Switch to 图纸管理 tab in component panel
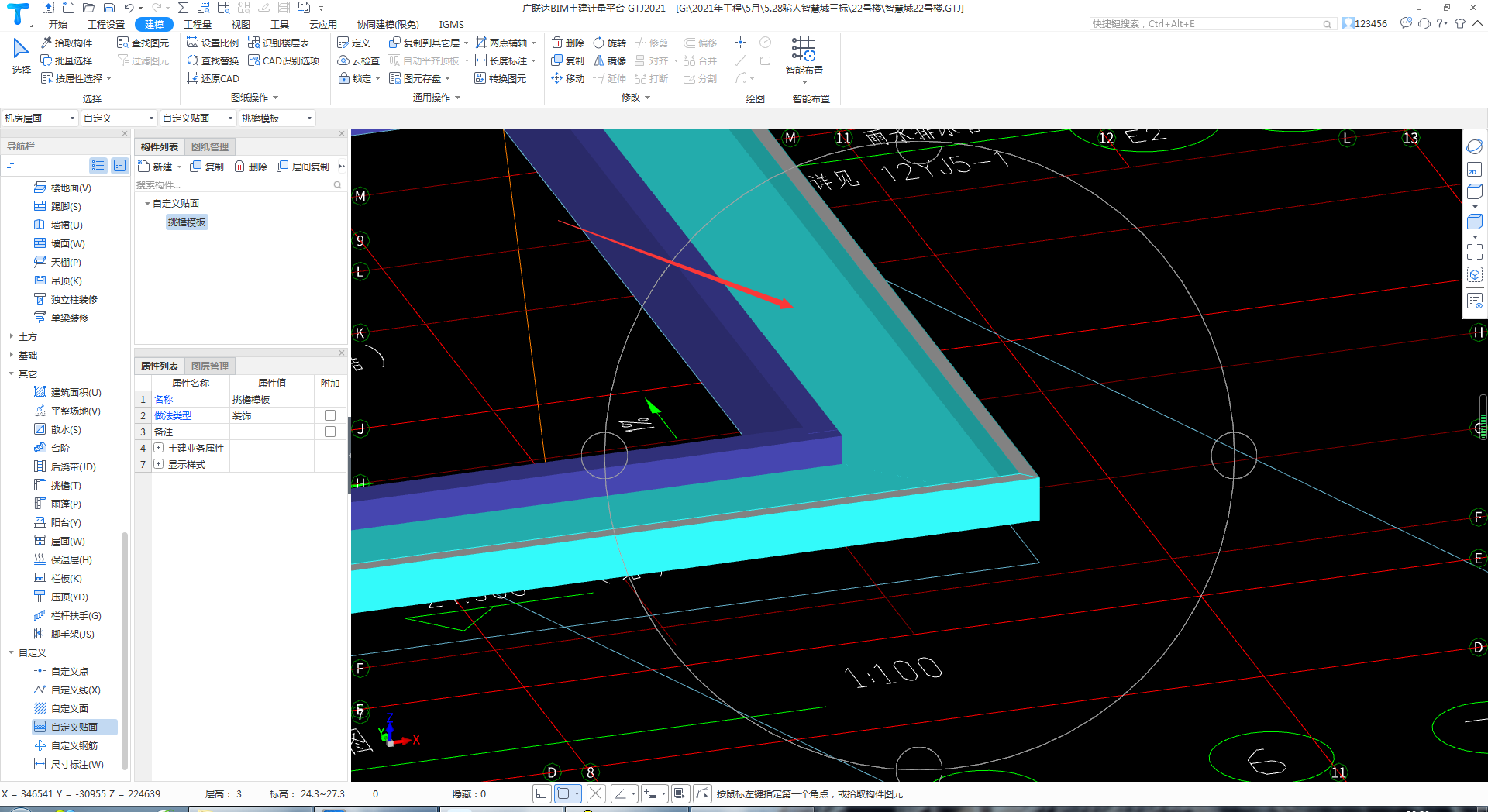The image size is (1488, 812). (x=210, y=146)
